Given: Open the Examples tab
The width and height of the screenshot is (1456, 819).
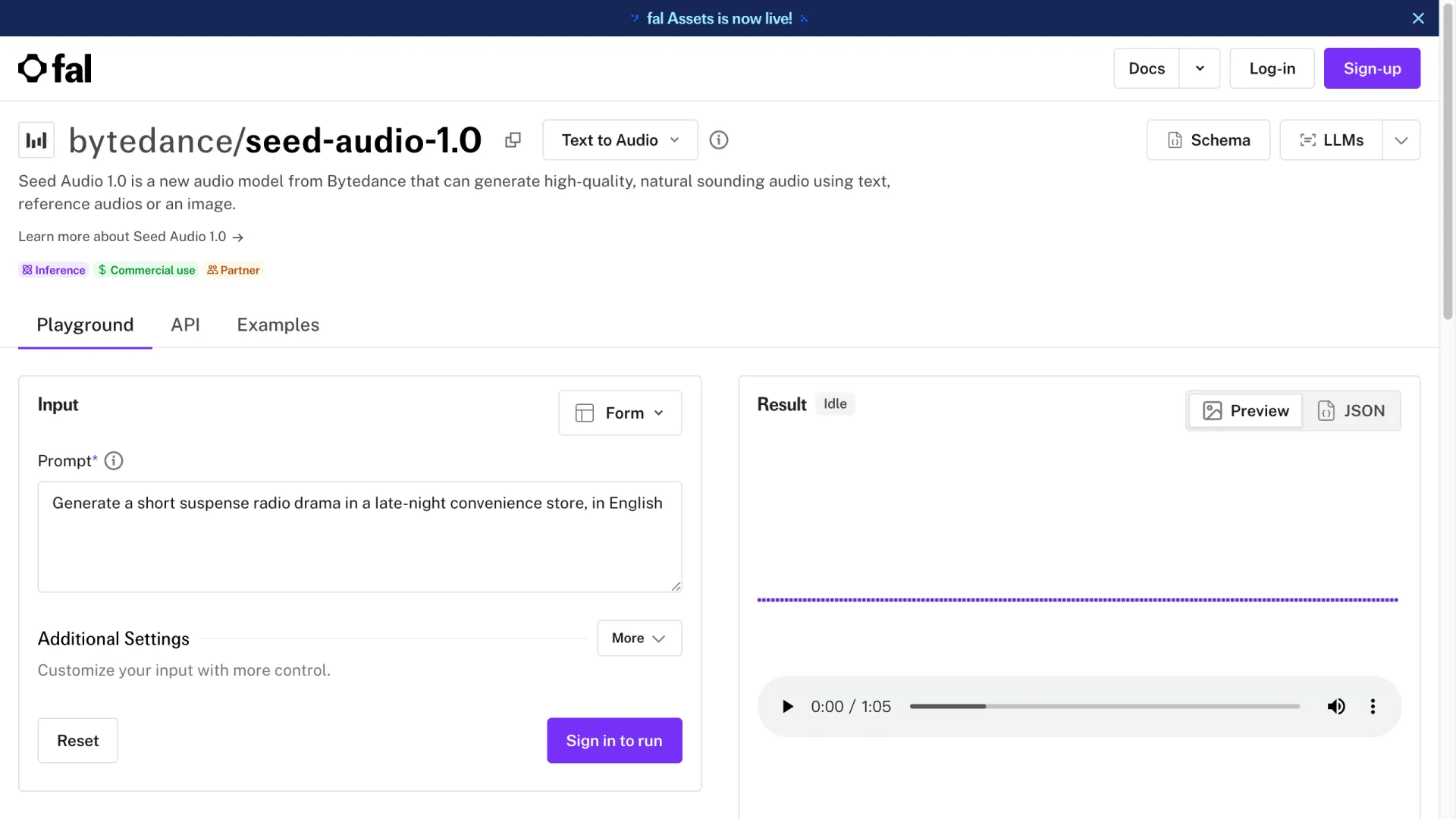Looking at the screenshot, I should pyautogui.click(x=278, y=325).
